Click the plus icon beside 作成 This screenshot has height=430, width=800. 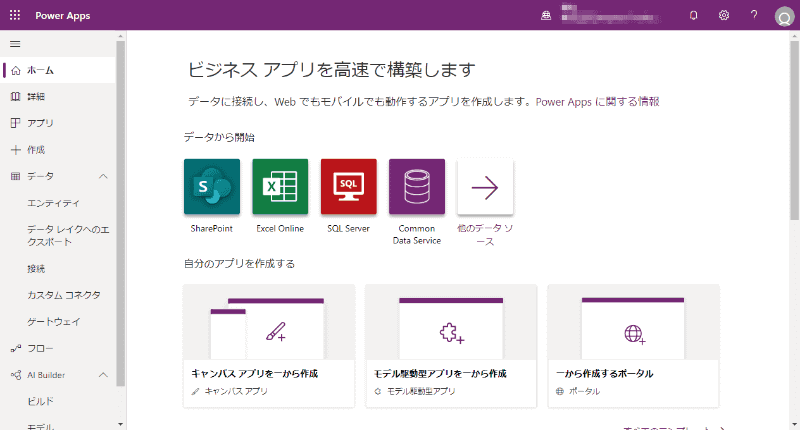click(16, 149)
